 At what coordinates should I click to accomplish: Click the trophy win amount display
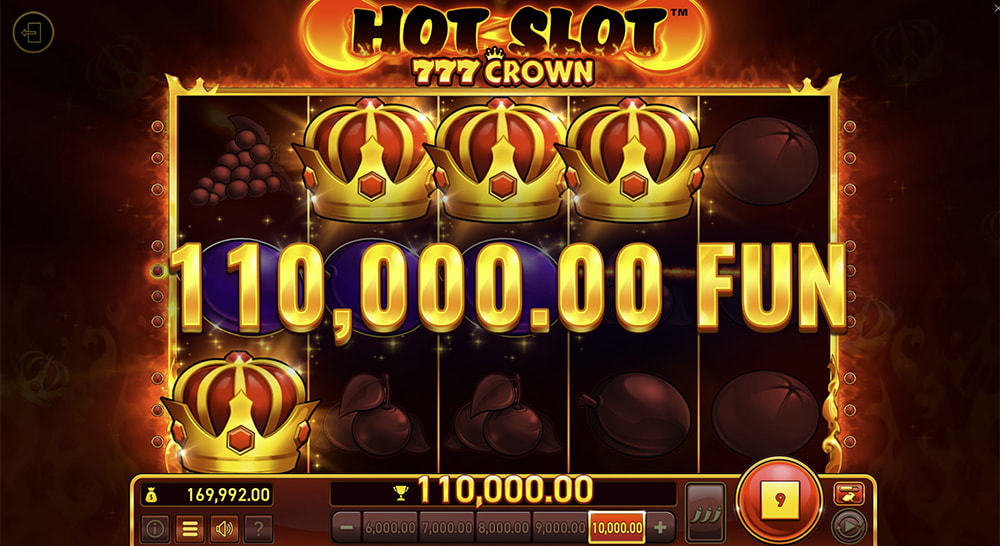(503, 492)
